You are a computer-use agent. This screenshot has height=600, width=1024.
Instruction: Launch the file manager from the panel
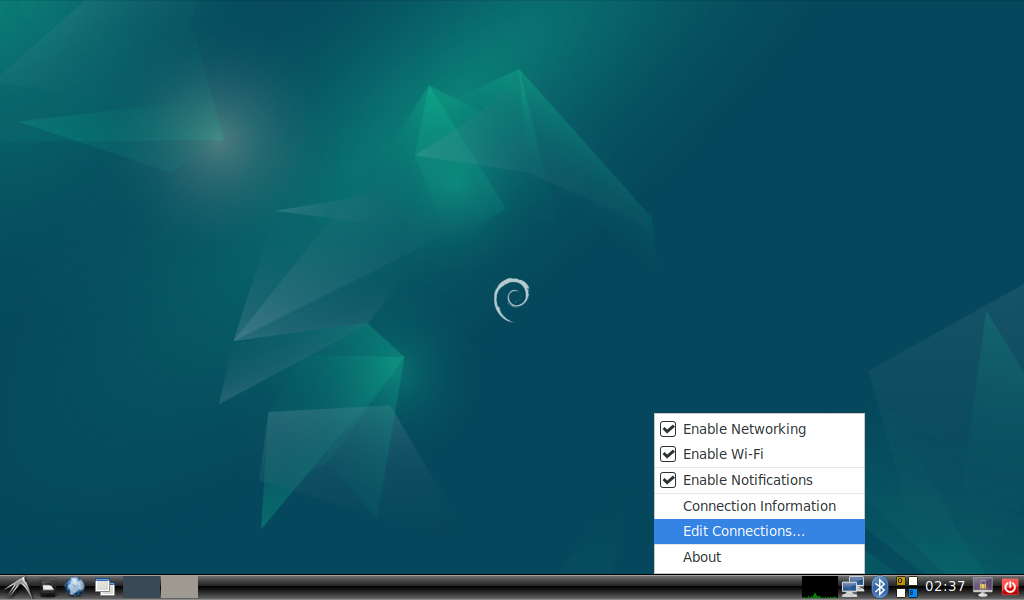tap(48, 587)
